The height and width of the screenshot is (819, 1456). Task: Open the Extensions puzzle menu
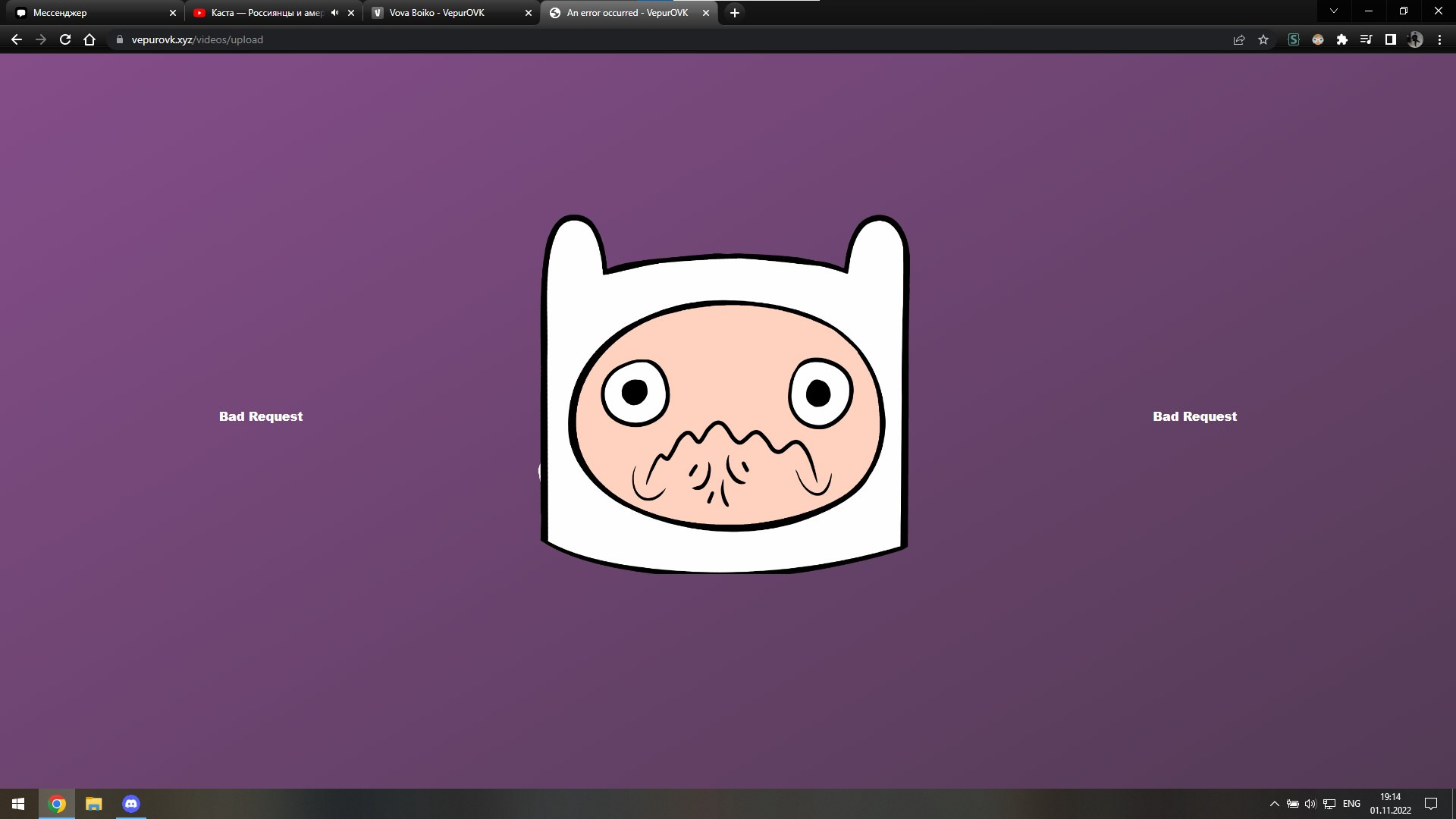coord(1342,39)
